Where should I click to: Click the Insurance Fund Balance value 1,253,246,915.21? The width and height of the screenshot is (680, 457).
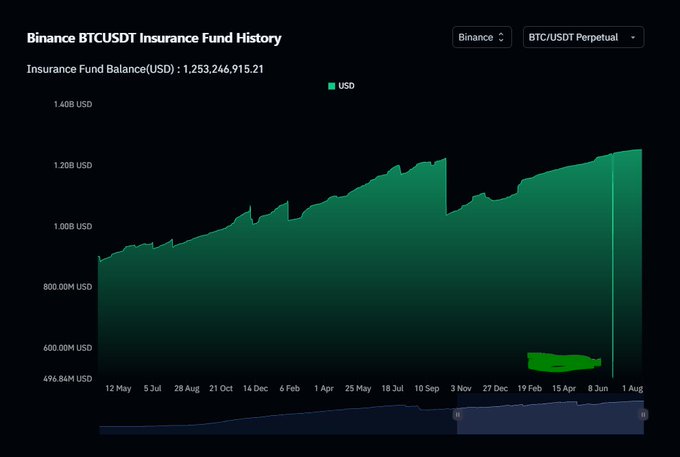223,69
